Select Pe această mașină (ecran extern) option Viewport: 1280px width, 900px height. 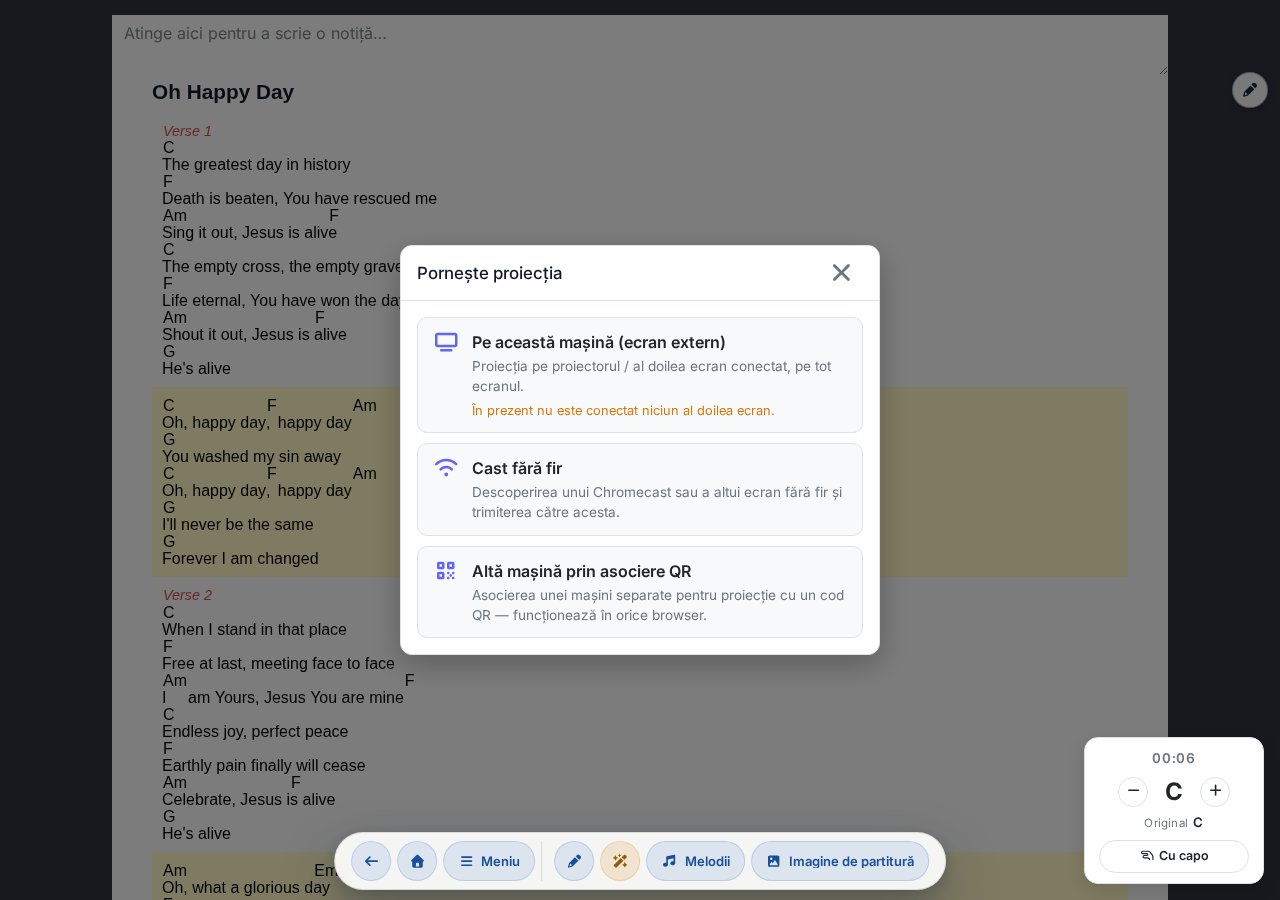[640, 375]
